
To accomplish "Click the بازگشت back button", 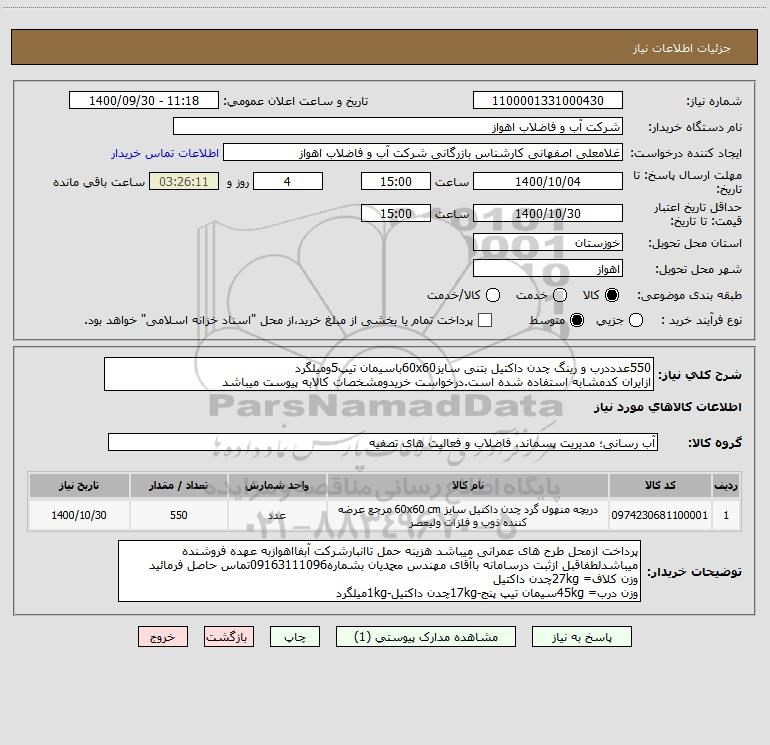I will (229, 637).
